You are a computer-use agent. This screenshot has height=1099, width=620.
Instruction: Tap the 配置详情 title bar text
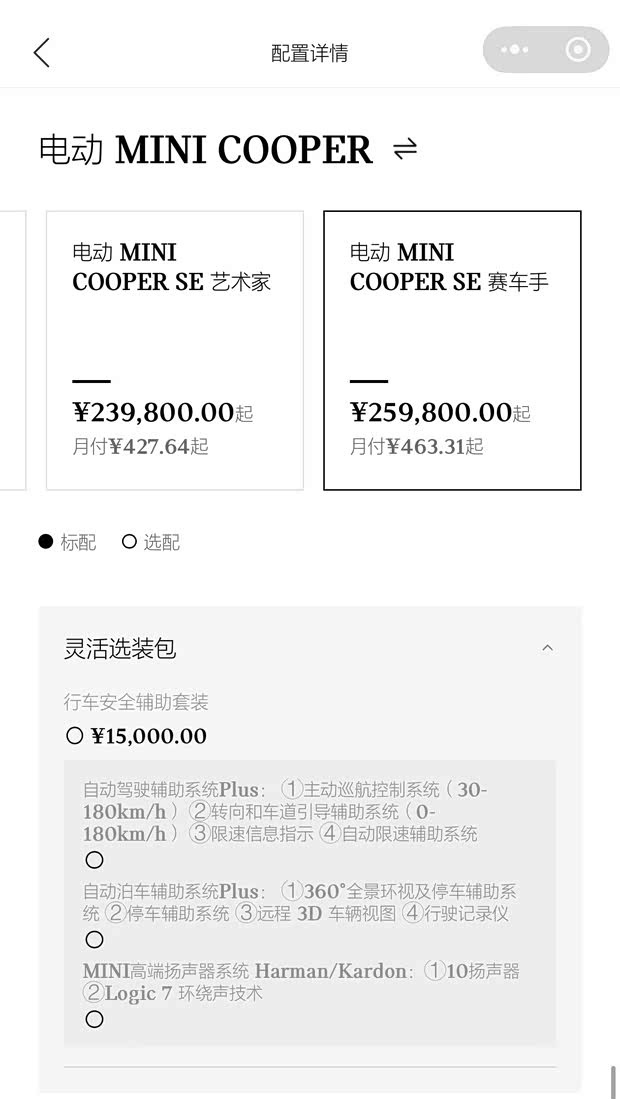(310, 51)
